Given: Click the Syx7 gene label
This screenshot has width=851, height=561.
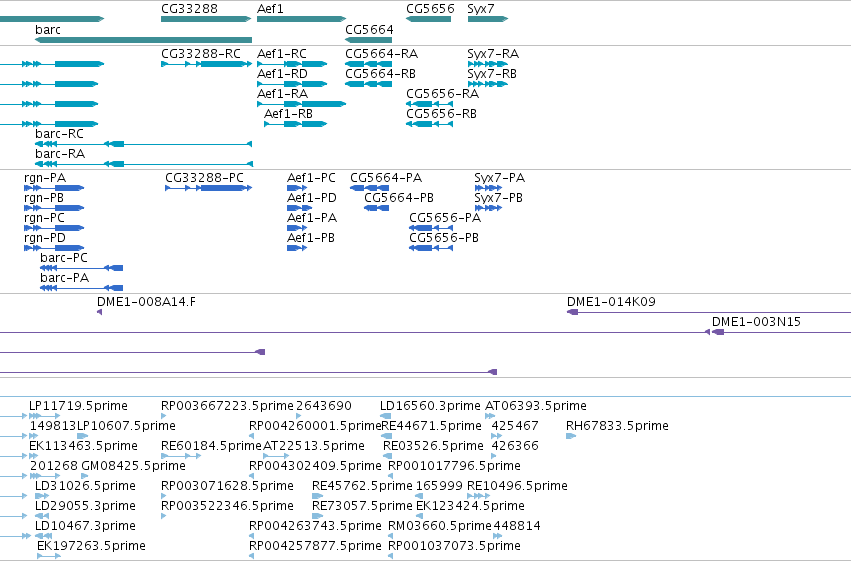Looking at the screenshot, I should [481, 9].
